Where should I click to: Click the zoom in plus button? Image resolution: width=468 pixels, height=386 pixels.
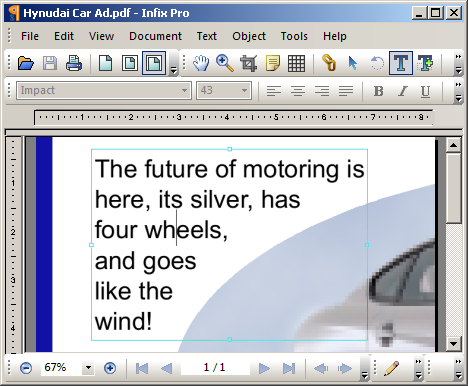[110, 368]
